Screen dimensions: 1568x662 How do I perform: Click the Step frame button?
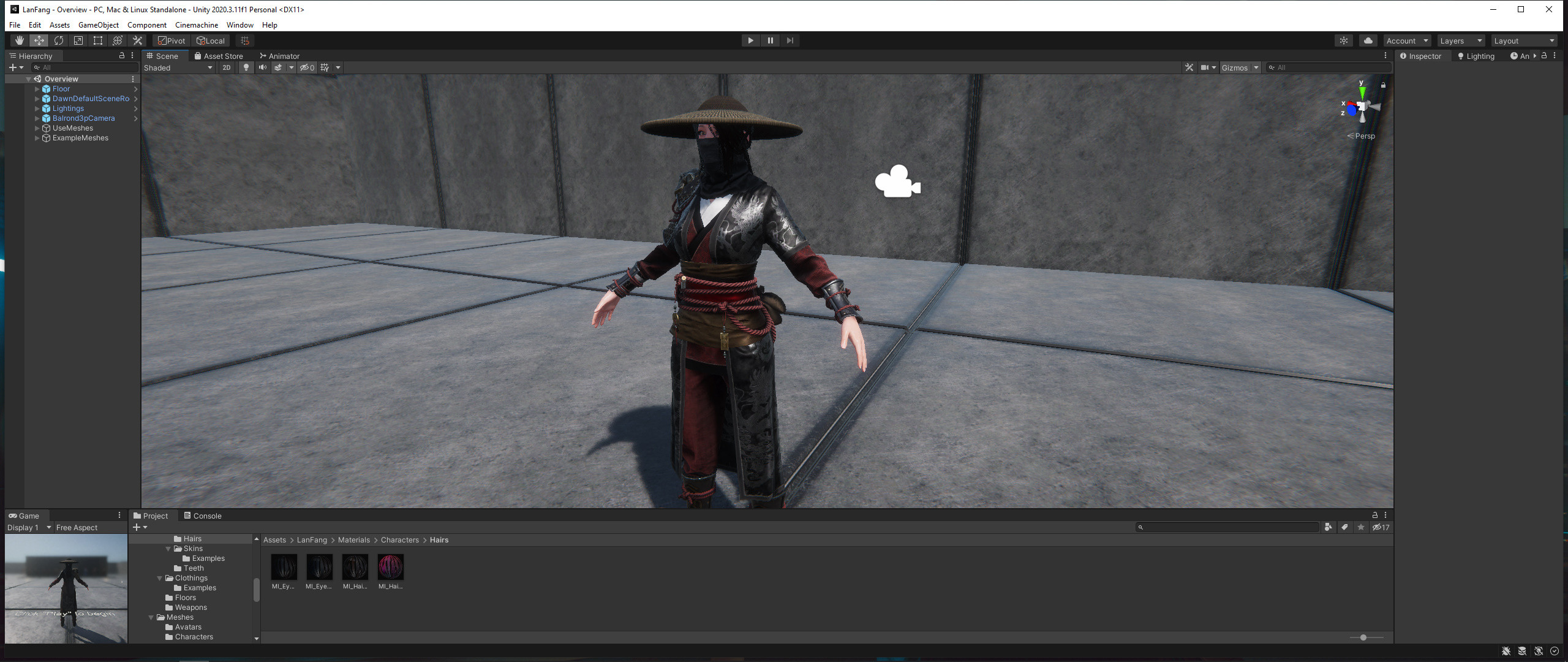(x=790, y=40)
